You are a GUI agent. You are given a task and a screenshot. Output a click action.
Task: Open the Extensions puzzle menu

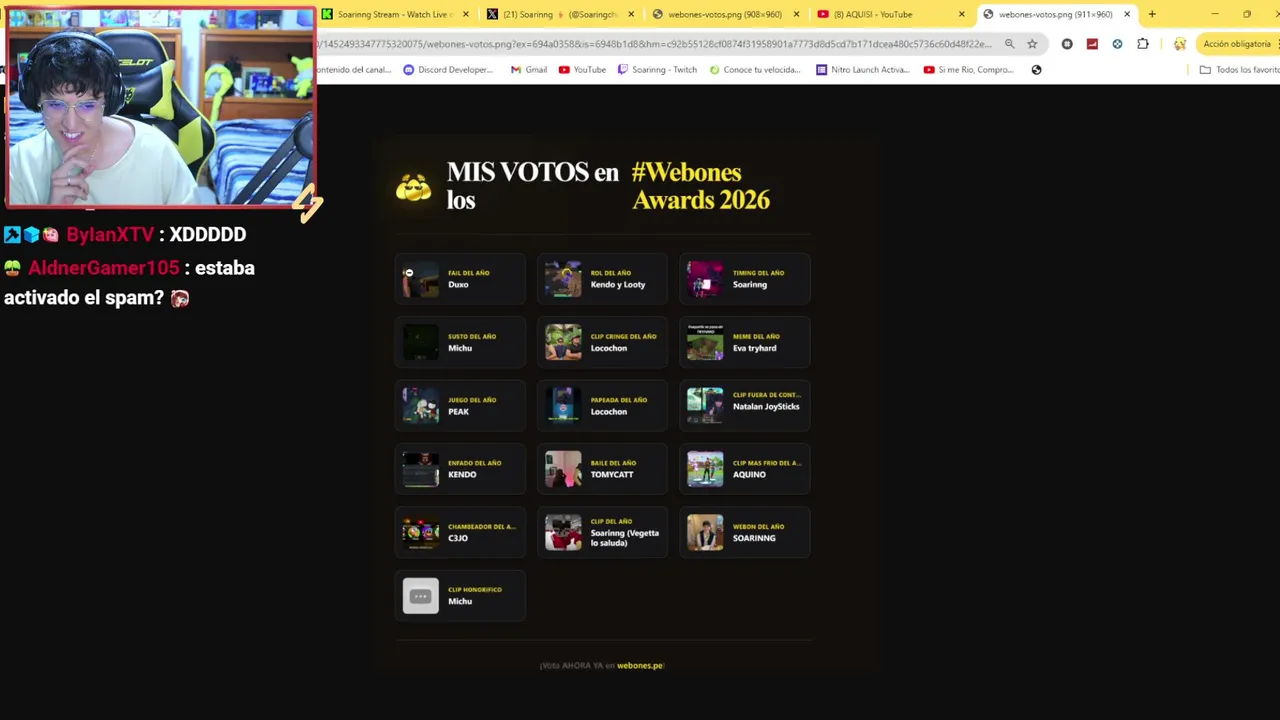pos(1143,44)
